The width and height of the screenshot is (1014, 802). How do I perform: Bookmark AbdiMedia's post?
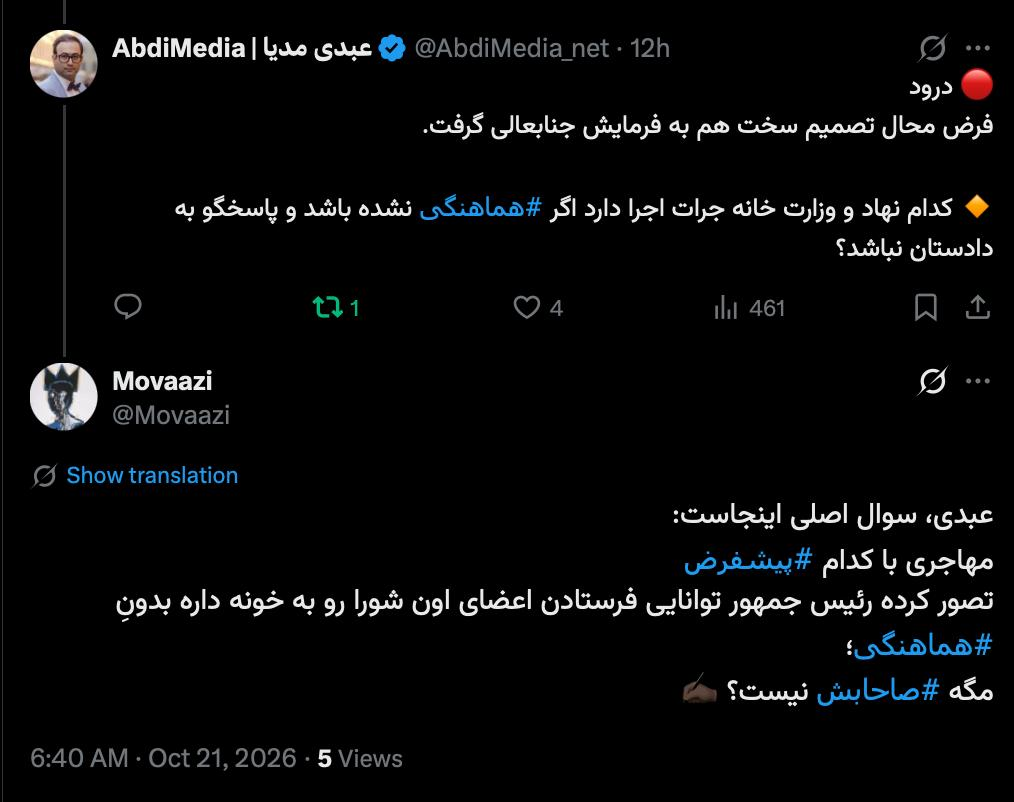point(925,307)
